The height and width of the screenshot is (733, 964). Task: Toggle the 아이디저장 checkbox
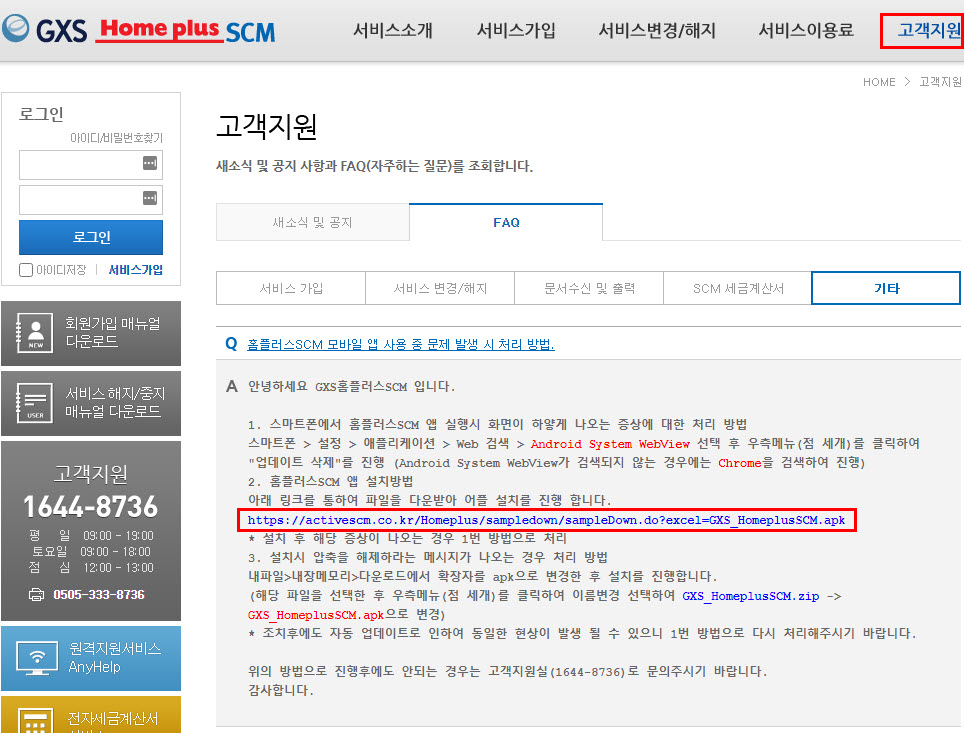(x=26, y=270)
